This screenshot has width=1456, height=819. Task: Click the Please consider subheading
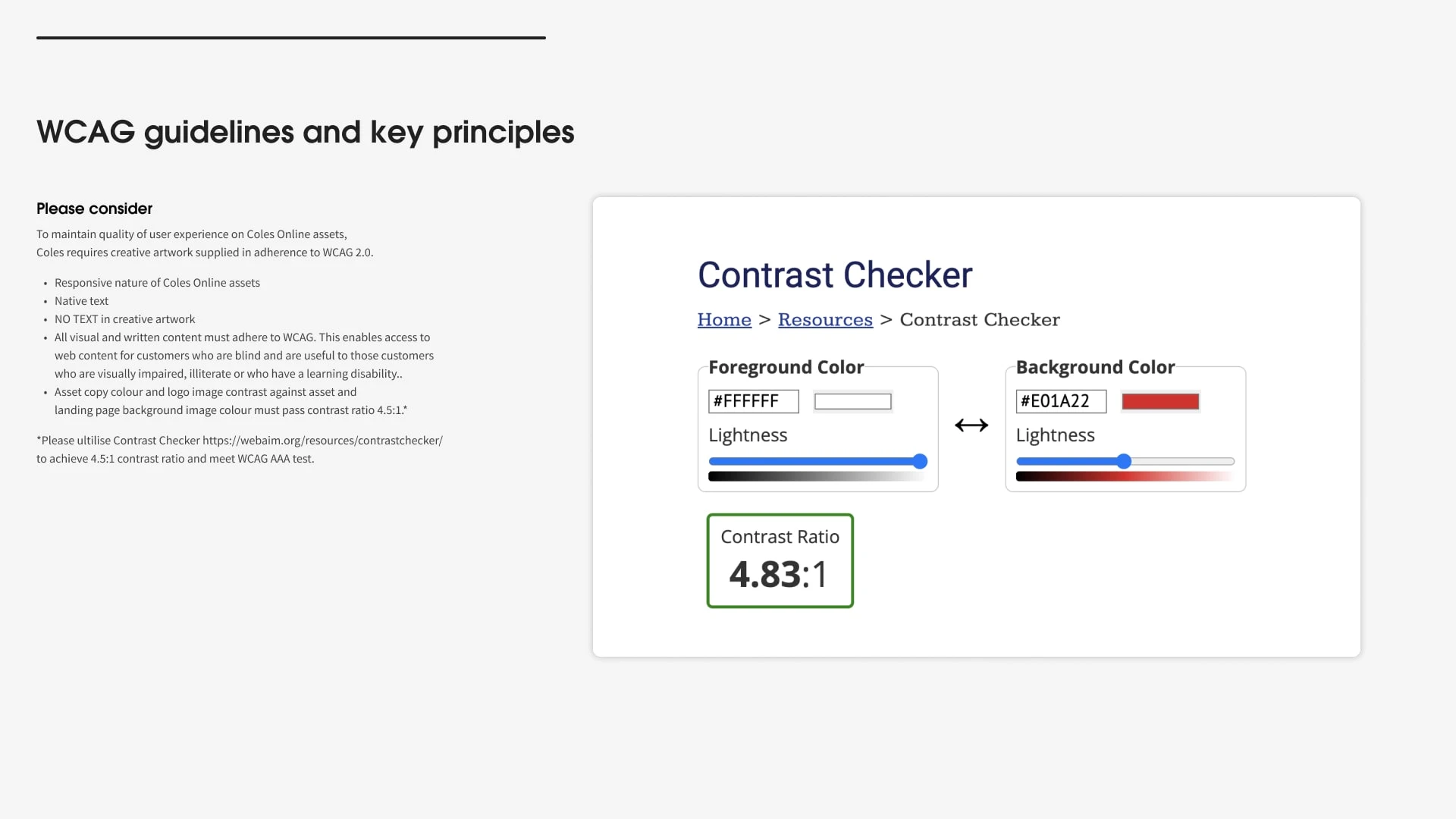point(94,209)
